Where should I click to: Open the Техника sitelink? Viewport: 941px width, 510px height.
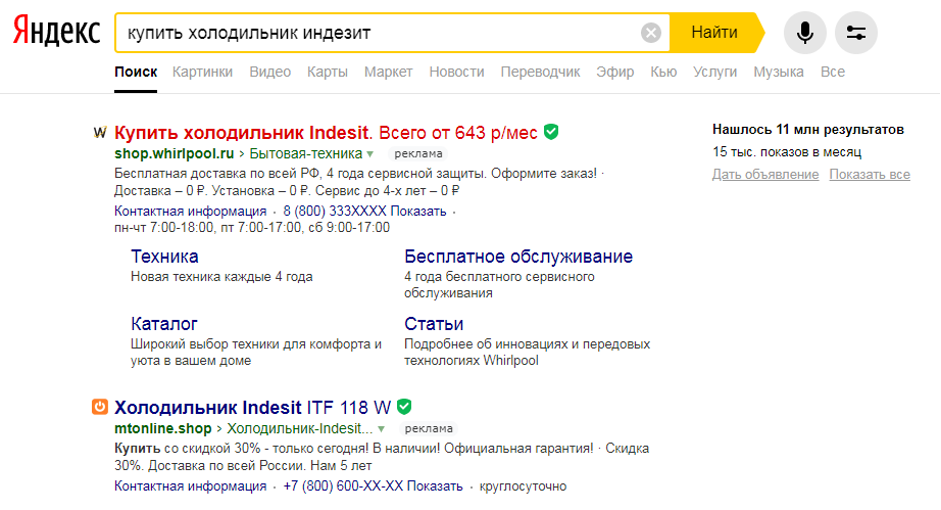point(164,256)
